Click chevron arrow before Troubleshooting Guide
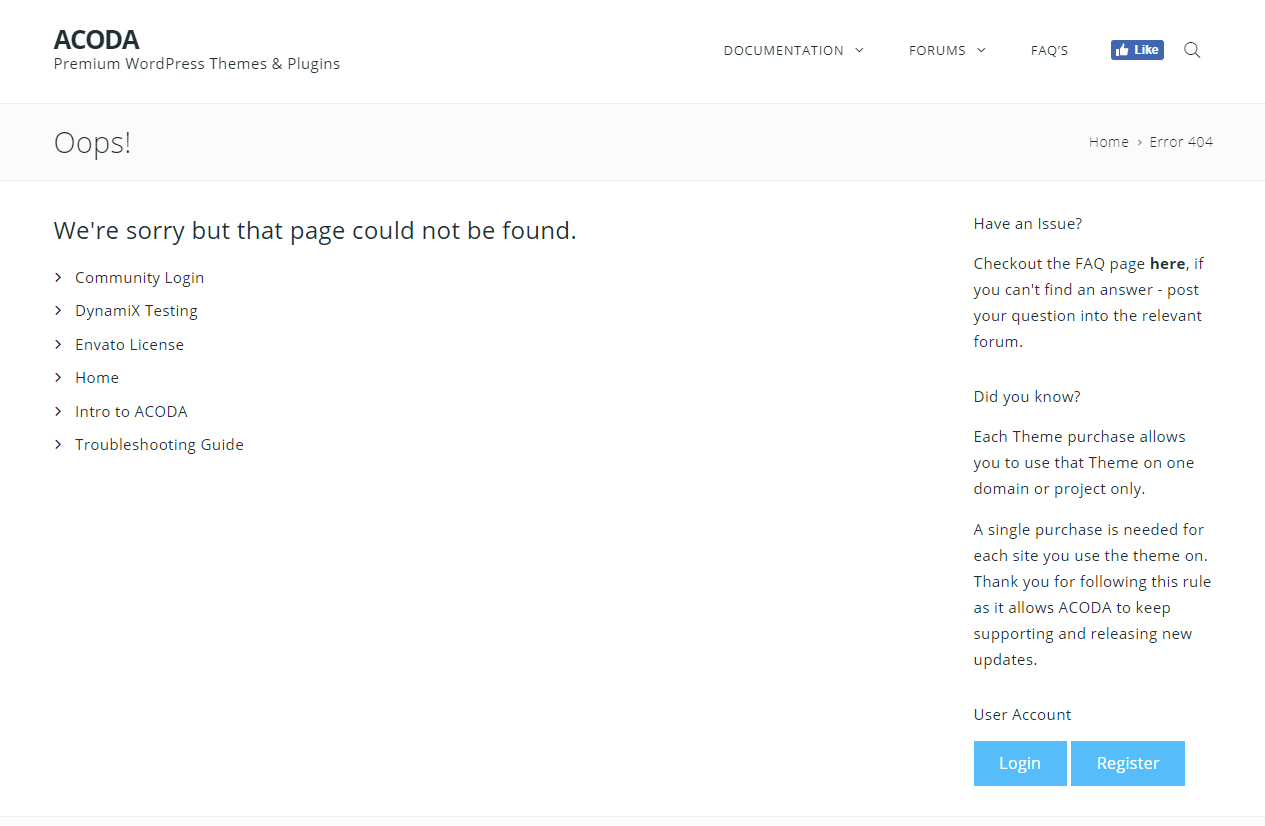This screenshot has height=826, width=1265. pyautogui.click(x=59, y=444)
